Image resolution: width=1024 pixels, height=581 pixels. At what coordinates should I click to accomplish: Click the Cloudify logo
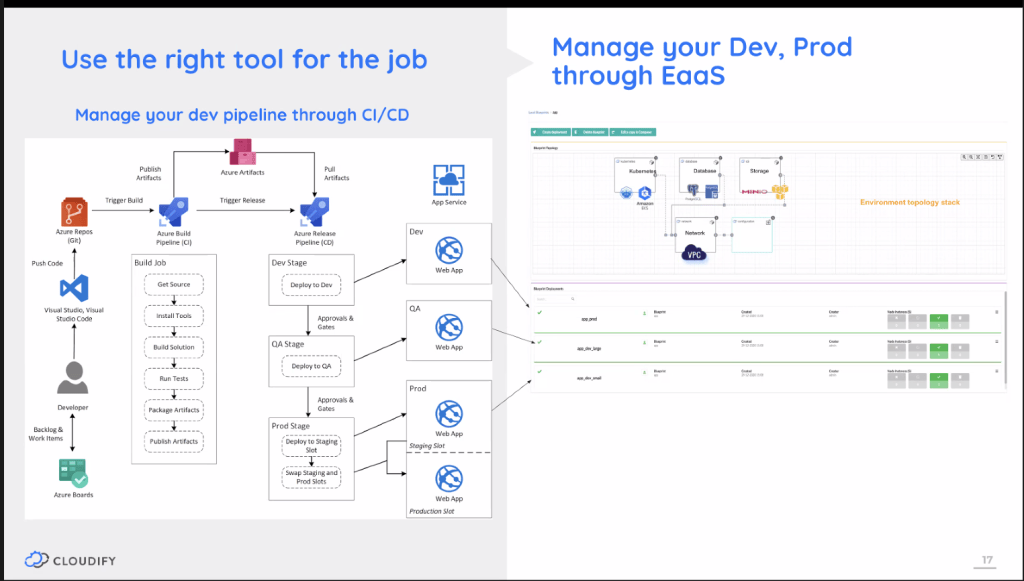pos(71,560)
